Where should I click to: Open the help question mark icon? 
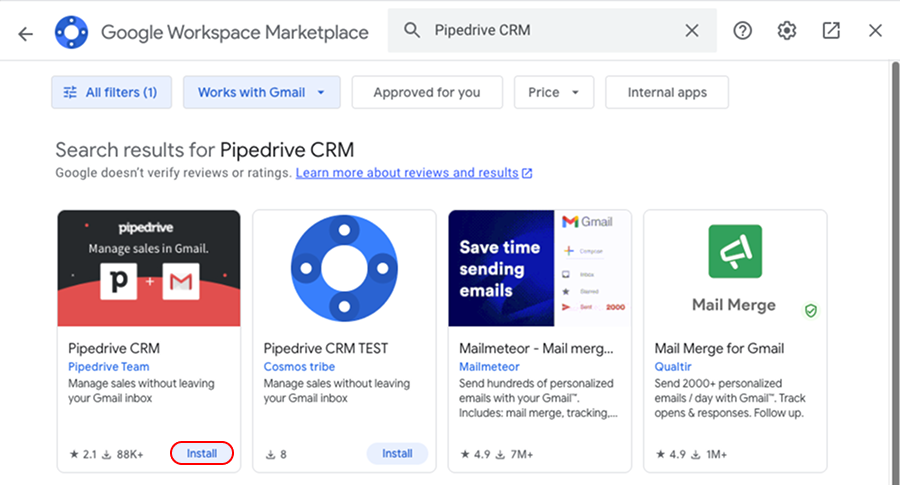click(x=742, y=31)
